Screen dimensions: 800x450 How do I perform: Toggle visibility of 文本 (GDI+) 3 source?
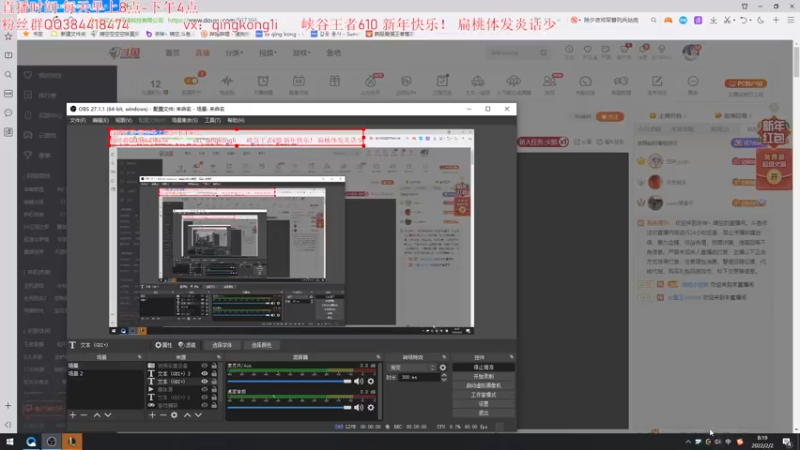click(205, 373)
